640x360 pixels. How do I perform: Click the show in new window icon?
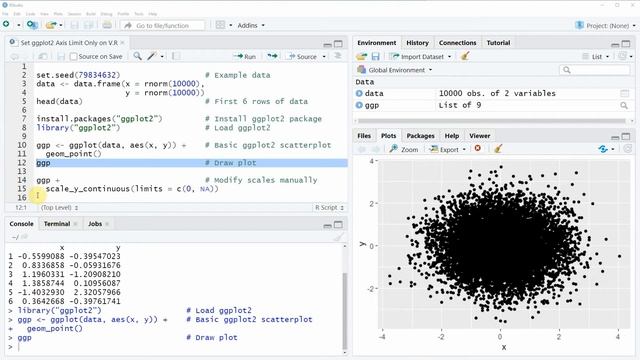[x=43, y=56]
